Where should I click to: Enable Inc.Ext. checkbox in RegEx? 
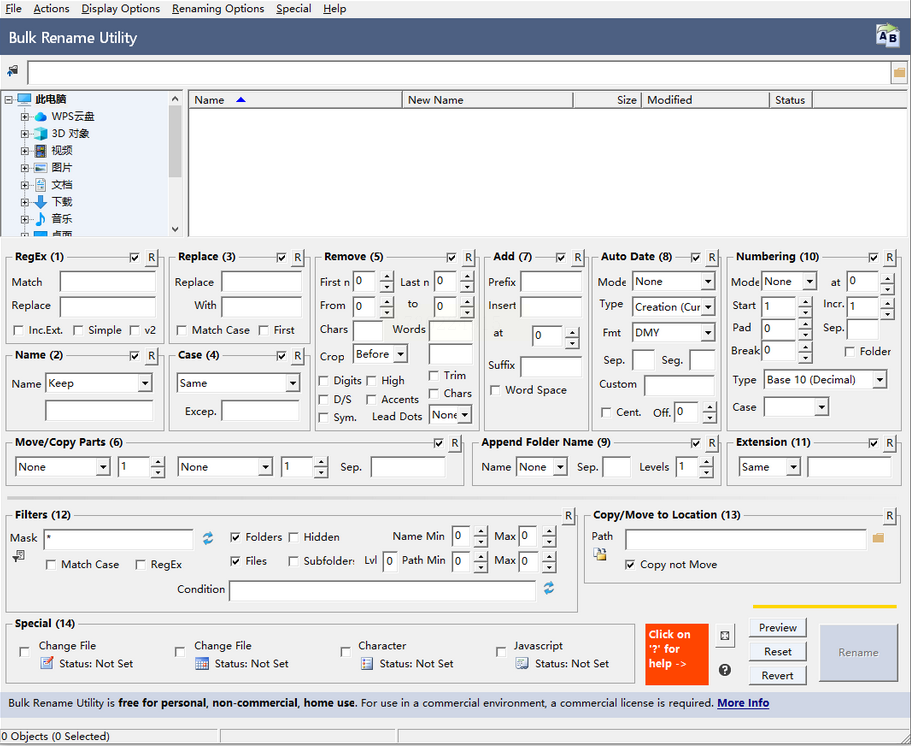click(19, 331)
